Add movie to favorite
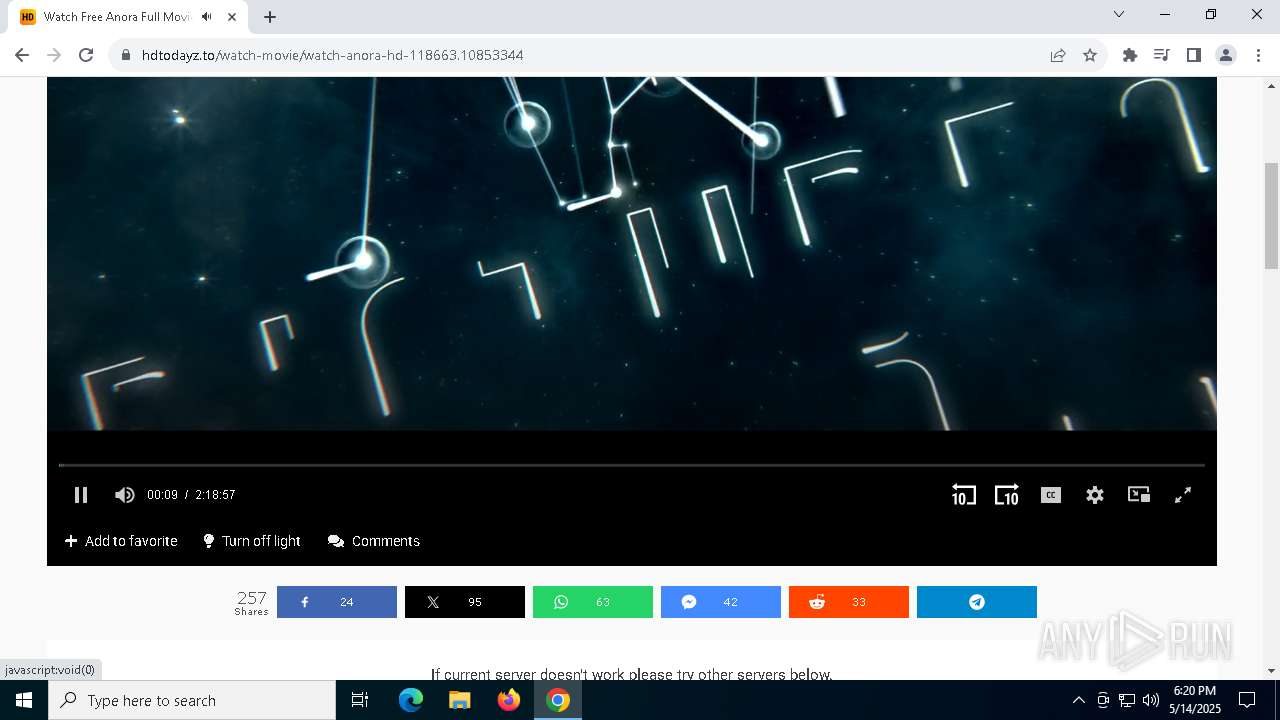 (121, 541)
